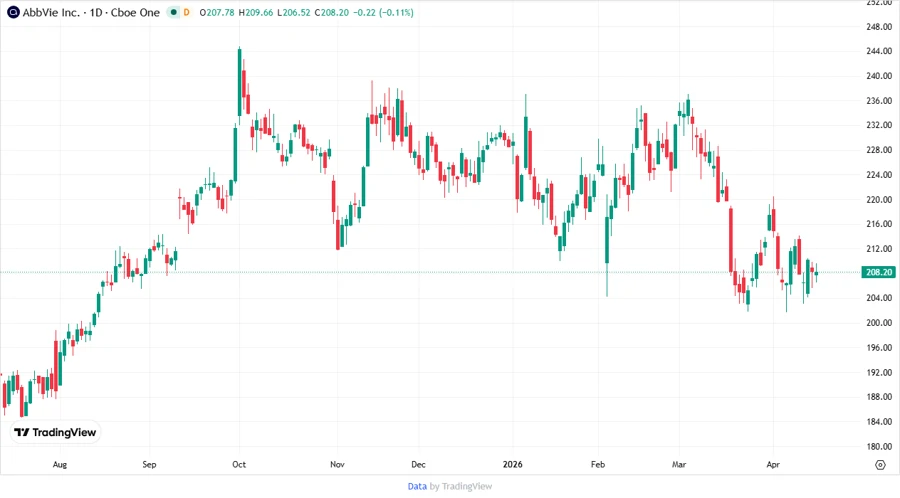Open the chart settings gear icon

click(880, 465)
